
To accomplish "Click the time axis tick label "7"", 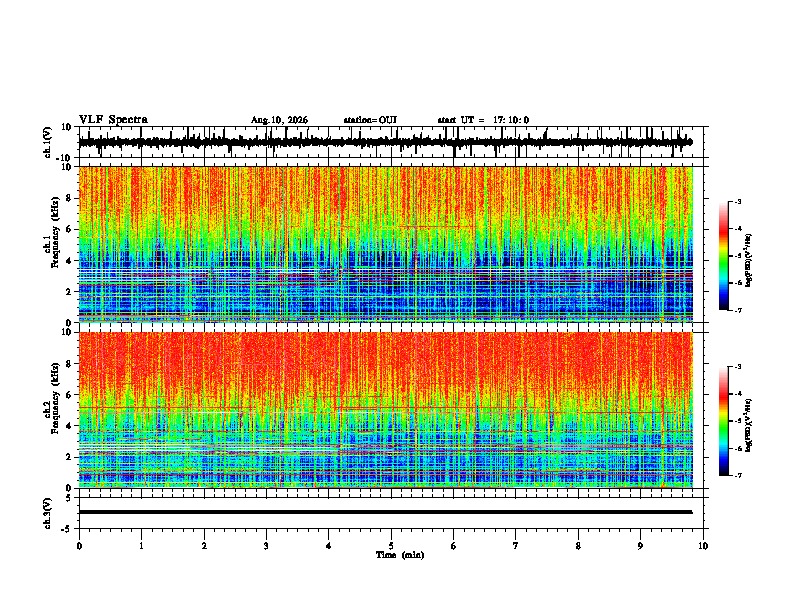I will tap(516, 546).
